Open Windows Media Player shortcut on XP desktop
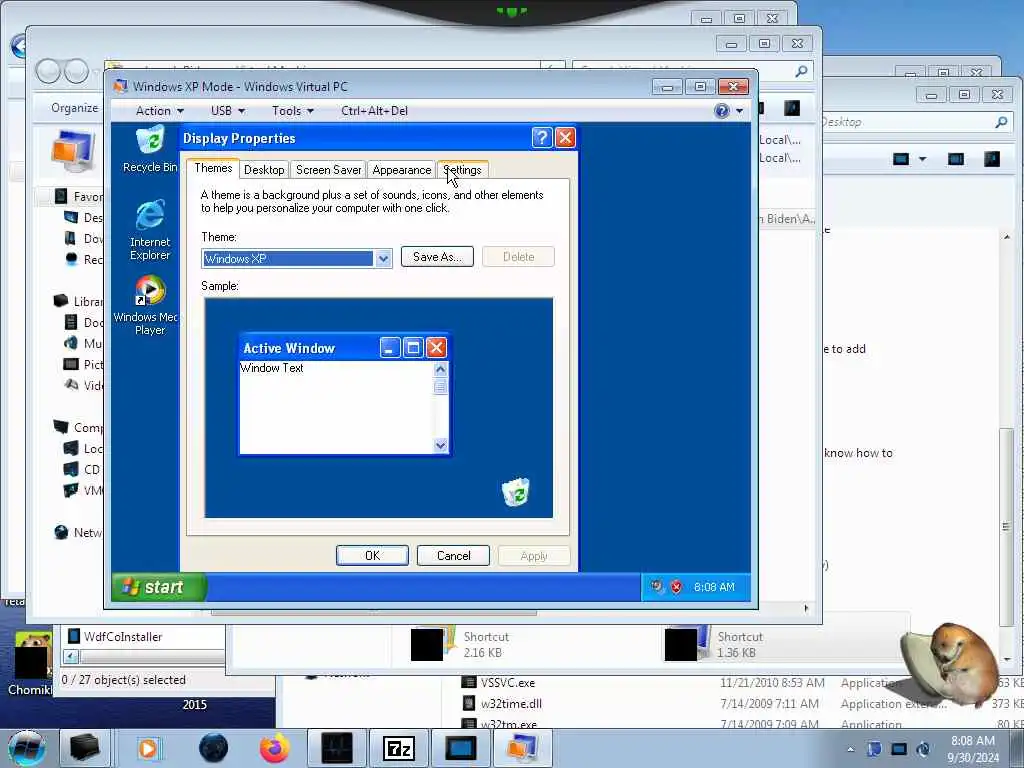 coord(148,306)
